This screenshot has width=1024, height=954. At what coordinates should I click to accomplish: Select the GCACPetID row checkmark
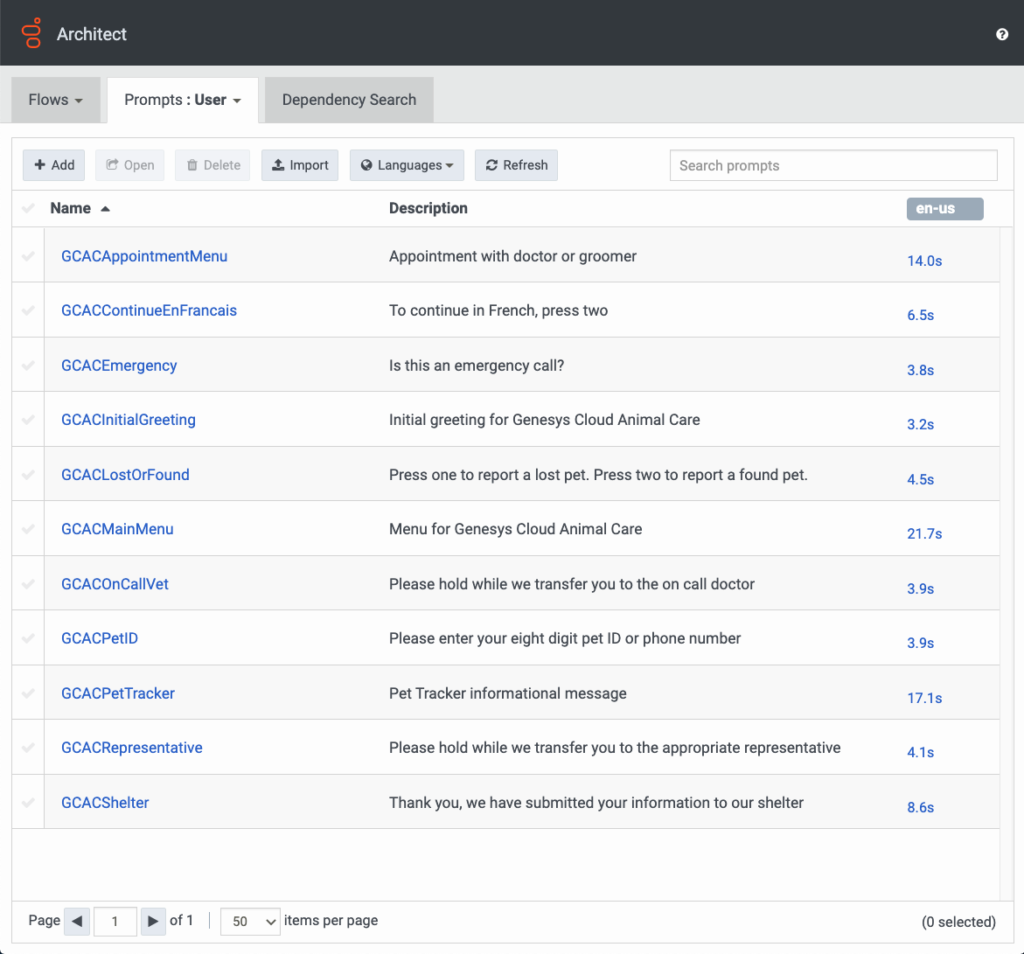click(28, 638)
